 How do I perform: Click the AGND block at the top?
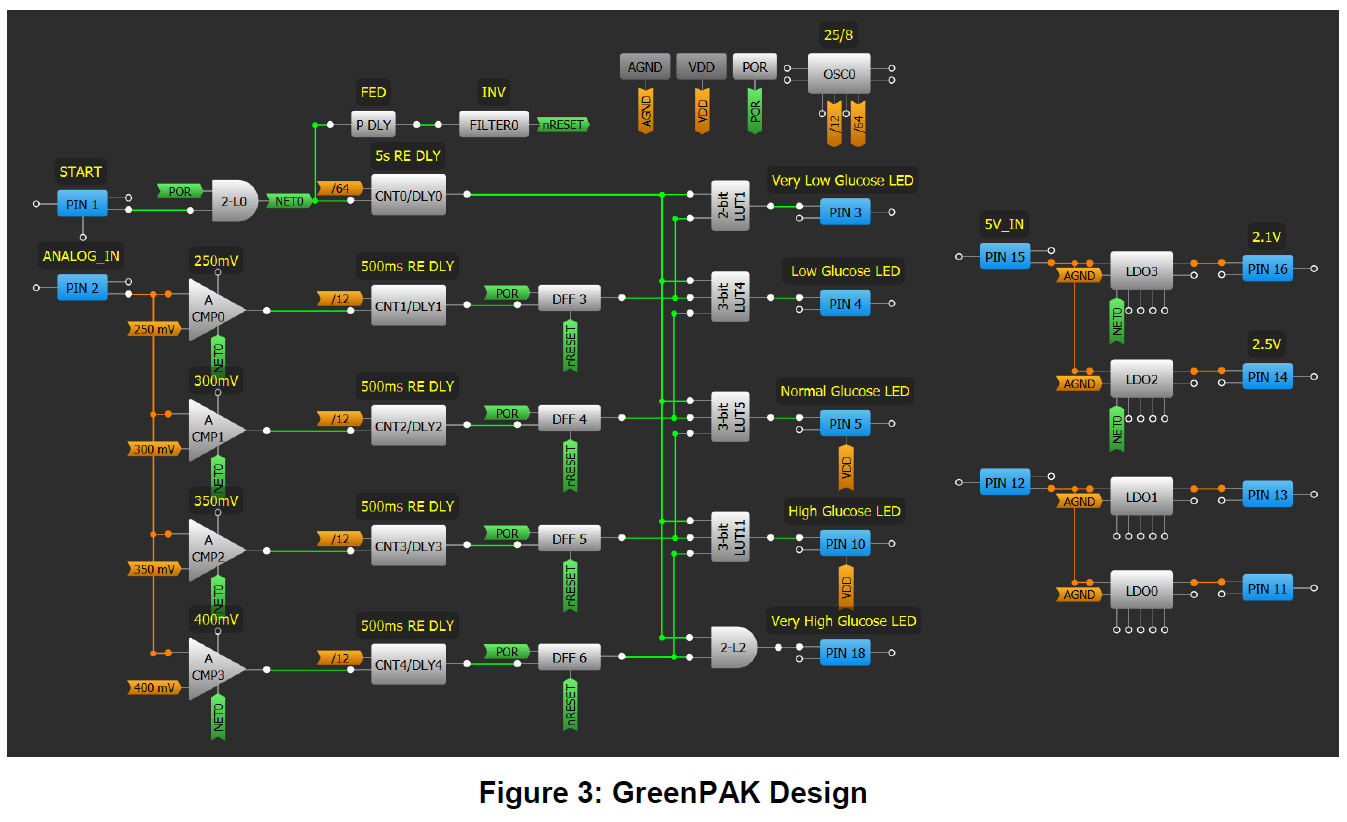pyautogui.click(x=645, y=67)
